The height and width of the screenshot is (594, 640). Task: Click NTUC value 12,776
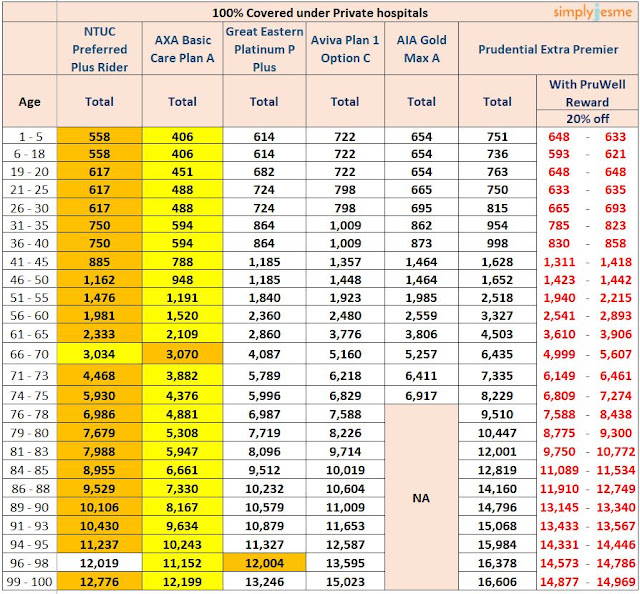coord(99,582)
